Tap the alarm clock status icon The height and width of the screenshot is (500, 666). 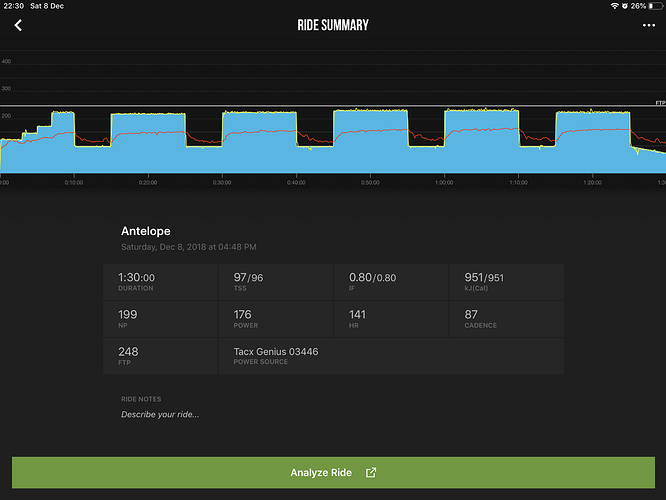pyautogui.click(x=624, y=6)
